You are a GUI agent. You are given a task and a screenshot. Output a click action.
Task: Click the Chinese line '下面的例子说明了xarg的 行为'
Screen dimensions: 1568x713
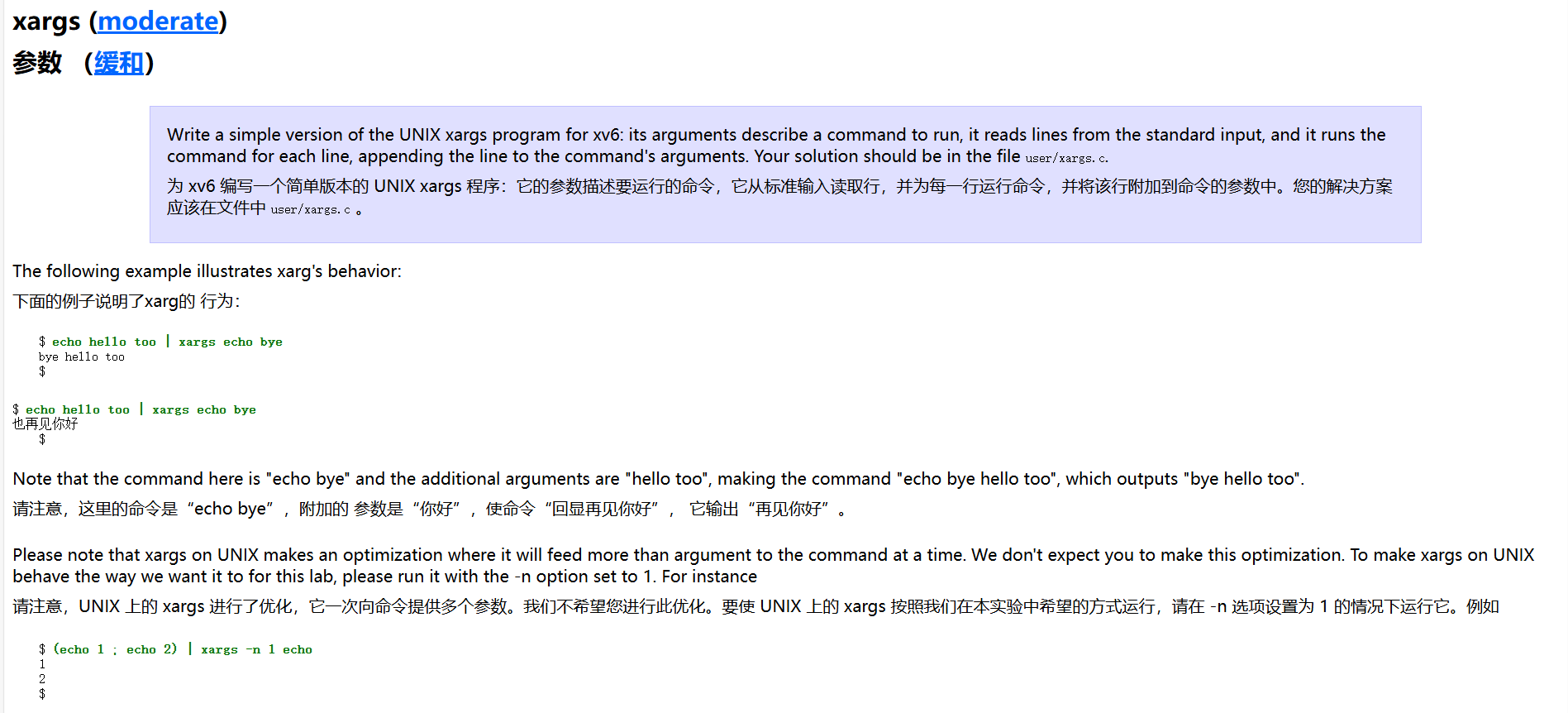pos(126,301)
